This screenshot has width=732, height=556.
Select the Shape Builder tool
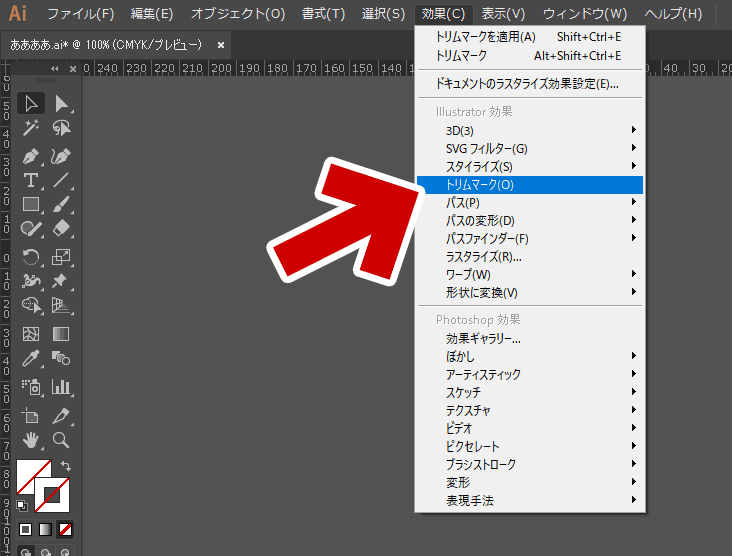[31, 305]
